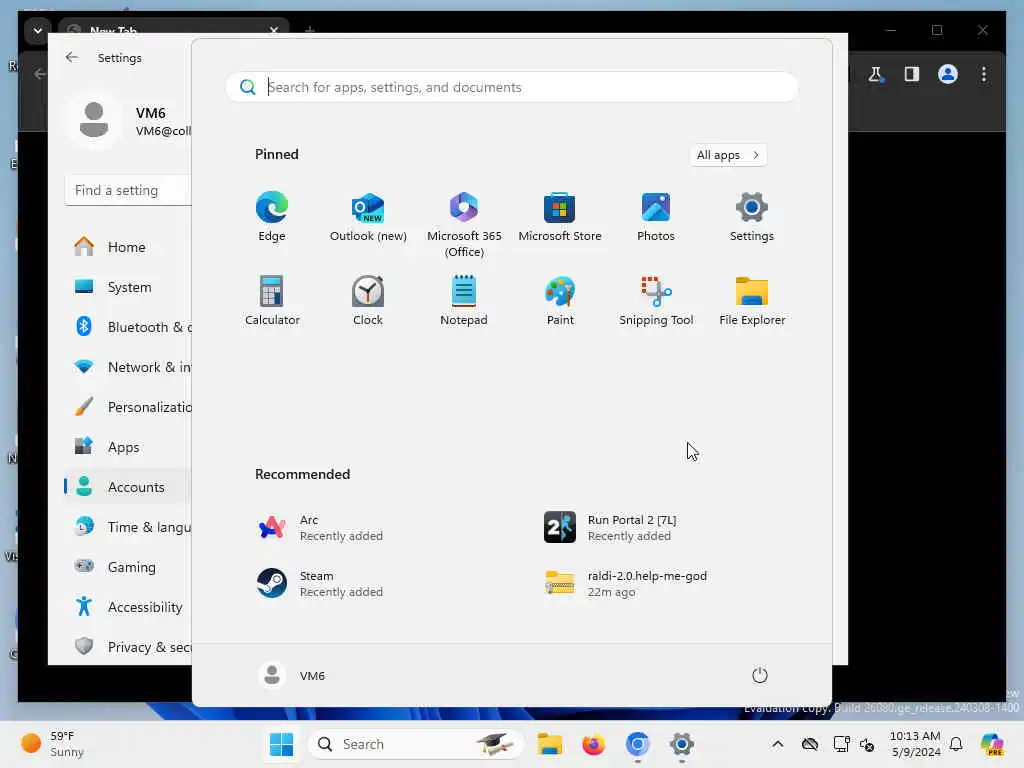1024x768 pixels.
Task: Open the VM6 user profile button
Action: point(292,675)
